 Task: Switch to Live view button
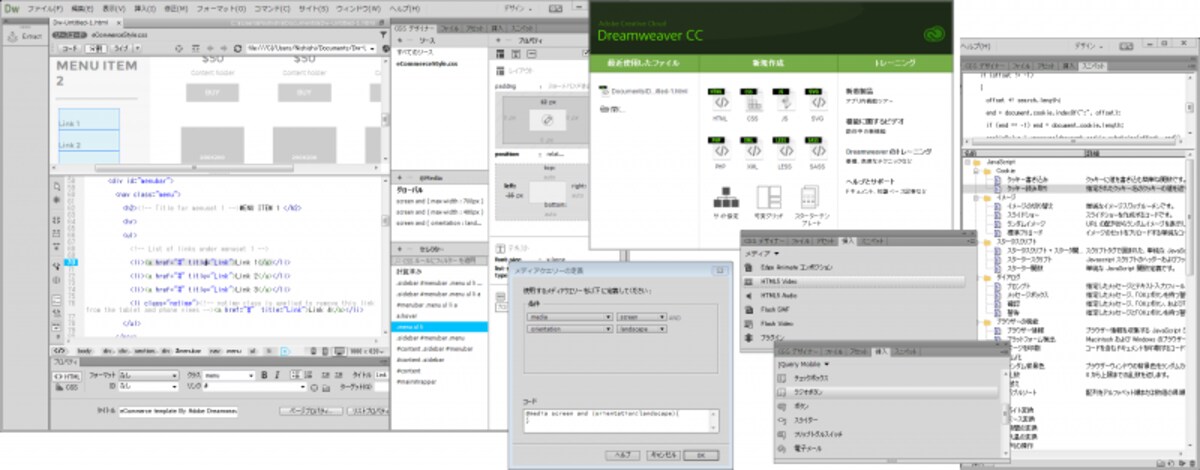[119, 46]
